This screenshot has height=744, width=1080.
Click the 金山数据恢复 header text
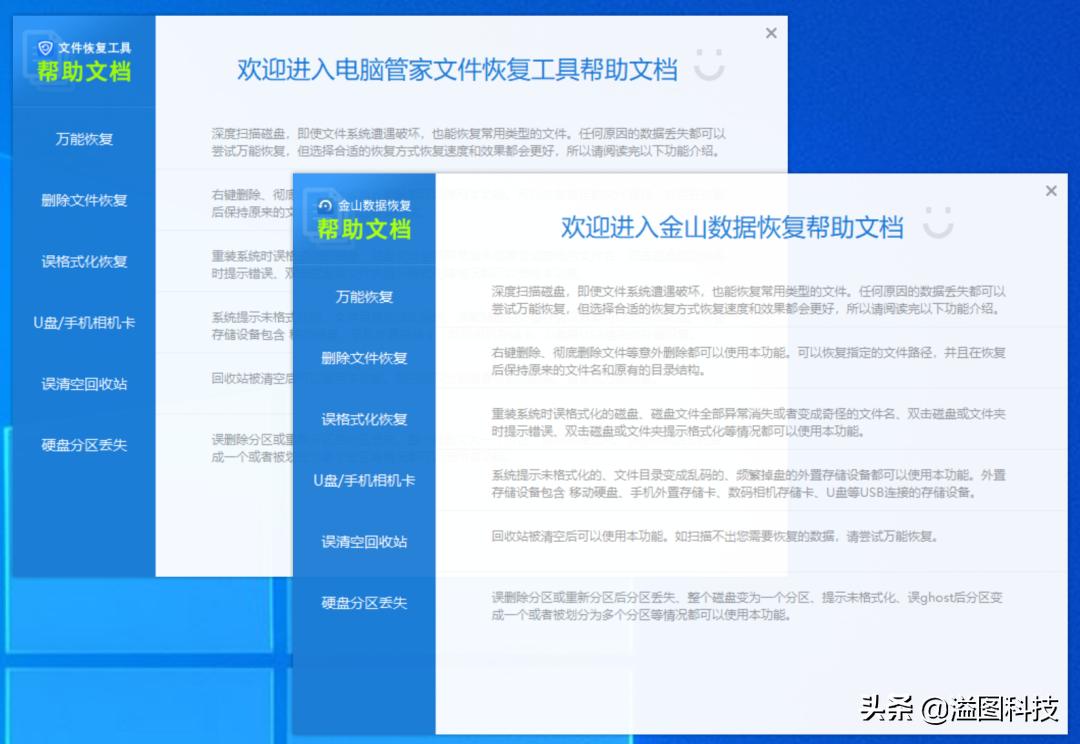[374, 204]
